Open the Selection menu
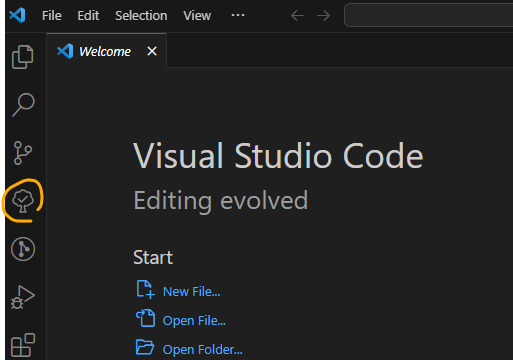 (141, 15)
